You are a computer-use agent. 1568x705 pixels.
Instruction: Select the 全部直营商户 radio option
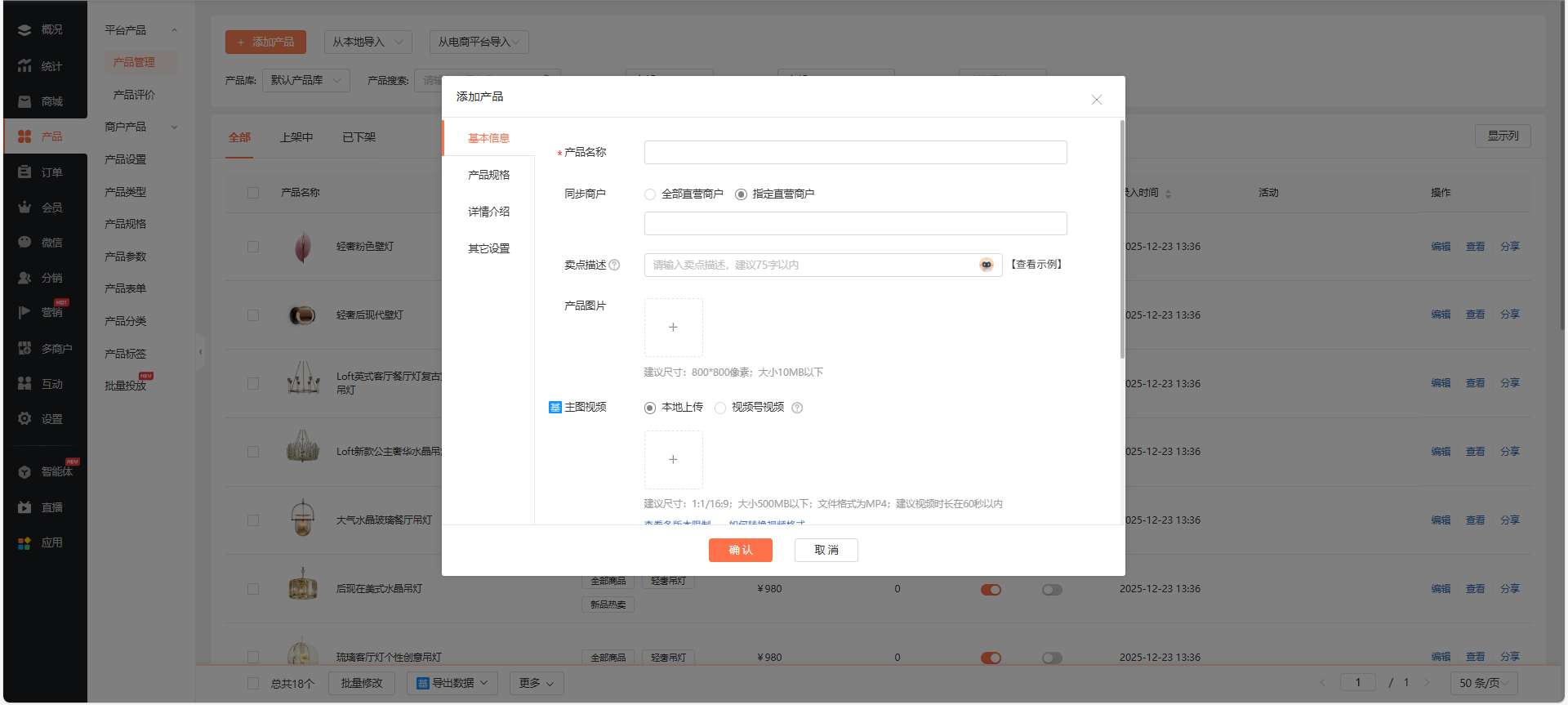point(650,194)
